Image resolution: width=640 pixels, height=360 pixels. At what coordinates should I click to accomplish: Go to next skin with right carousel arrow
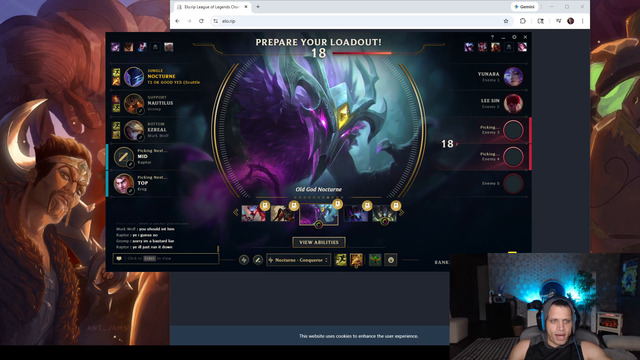click(402, 212)
